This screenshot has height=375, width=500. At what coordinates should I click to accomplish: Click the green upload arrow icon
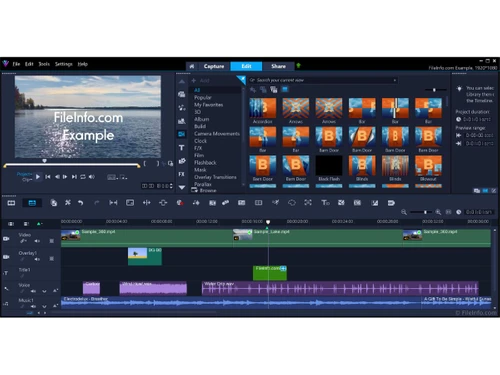(298, 66)
